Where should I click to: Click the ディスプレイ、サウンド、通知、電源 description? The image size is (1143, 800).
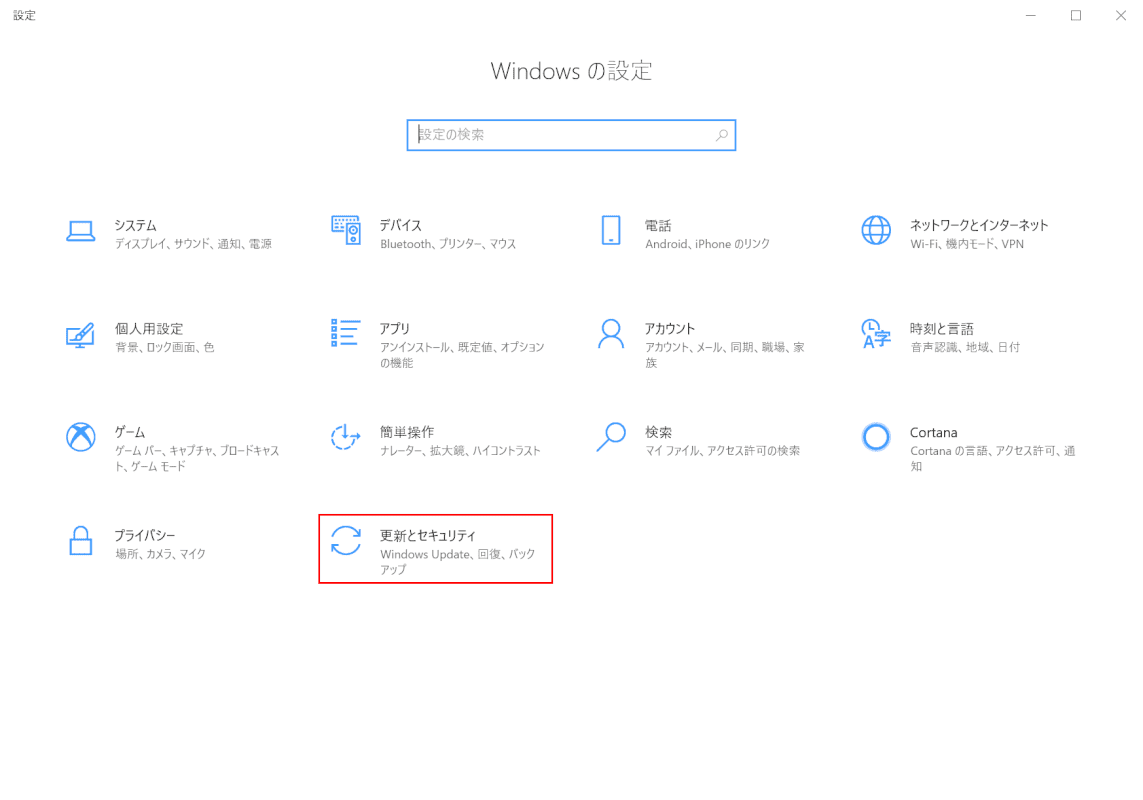(x=193, y=244)
